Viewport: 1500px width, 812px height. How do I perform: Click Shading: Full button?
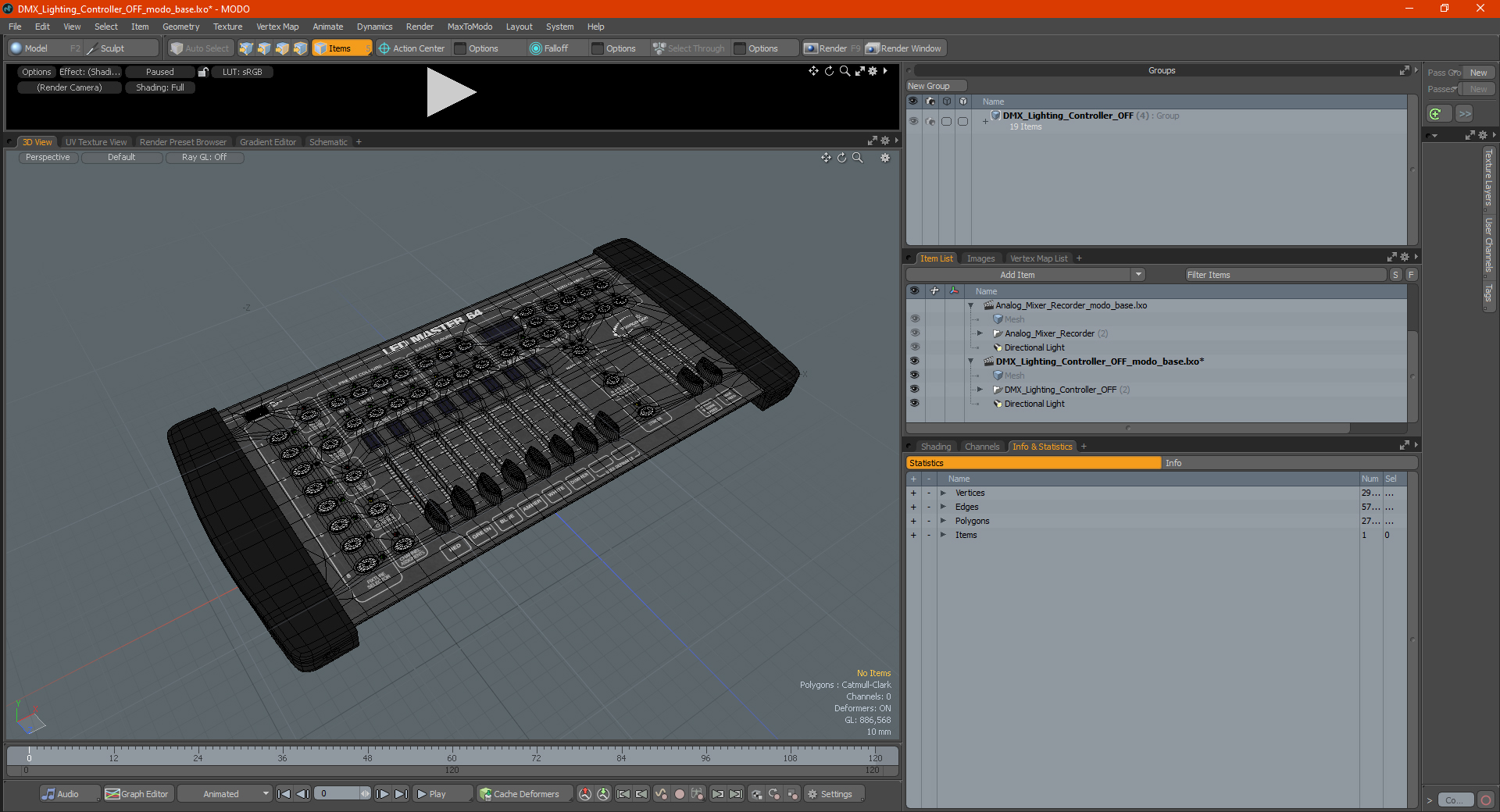160,87
